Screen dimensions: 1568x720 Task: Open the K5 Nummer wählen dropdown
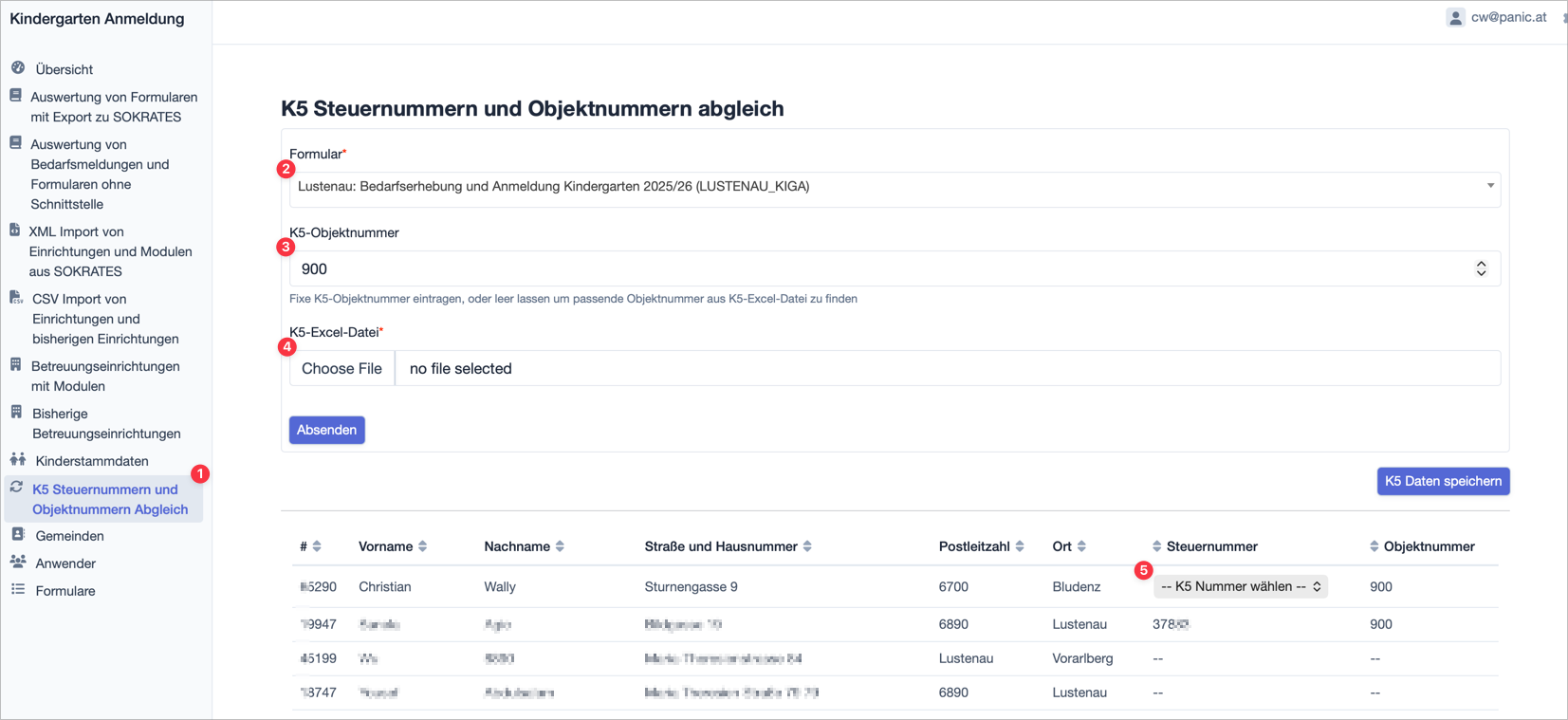pos(1240,586)
